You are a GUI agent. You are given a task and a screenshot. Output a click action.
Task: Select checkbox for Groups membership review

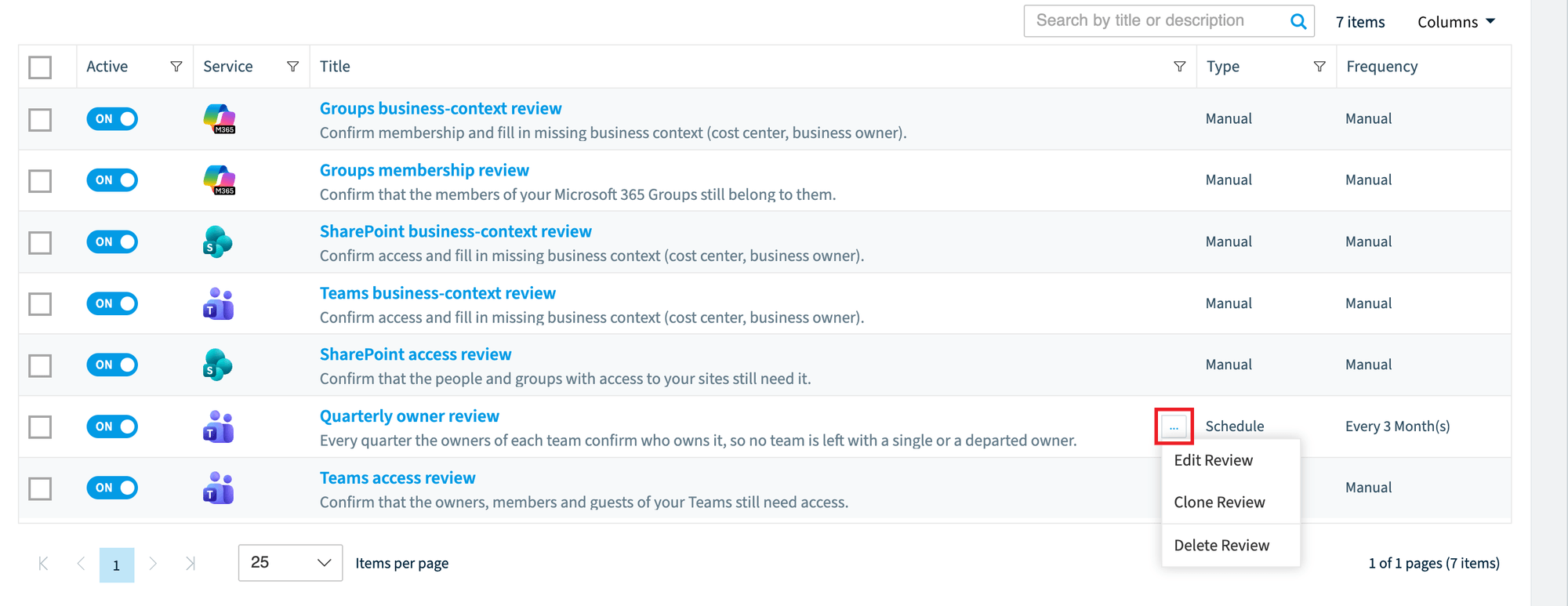[40, 181]
